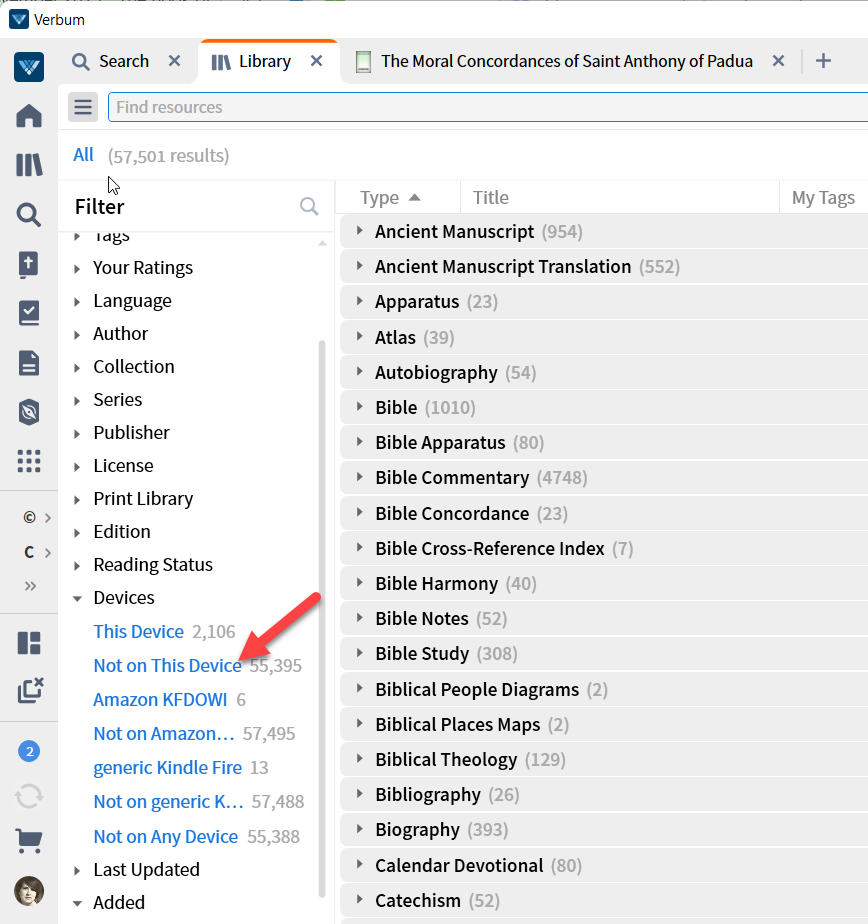Sort by the My Tags column header
This screenshot has width=868, height=924.
[823, 198]
